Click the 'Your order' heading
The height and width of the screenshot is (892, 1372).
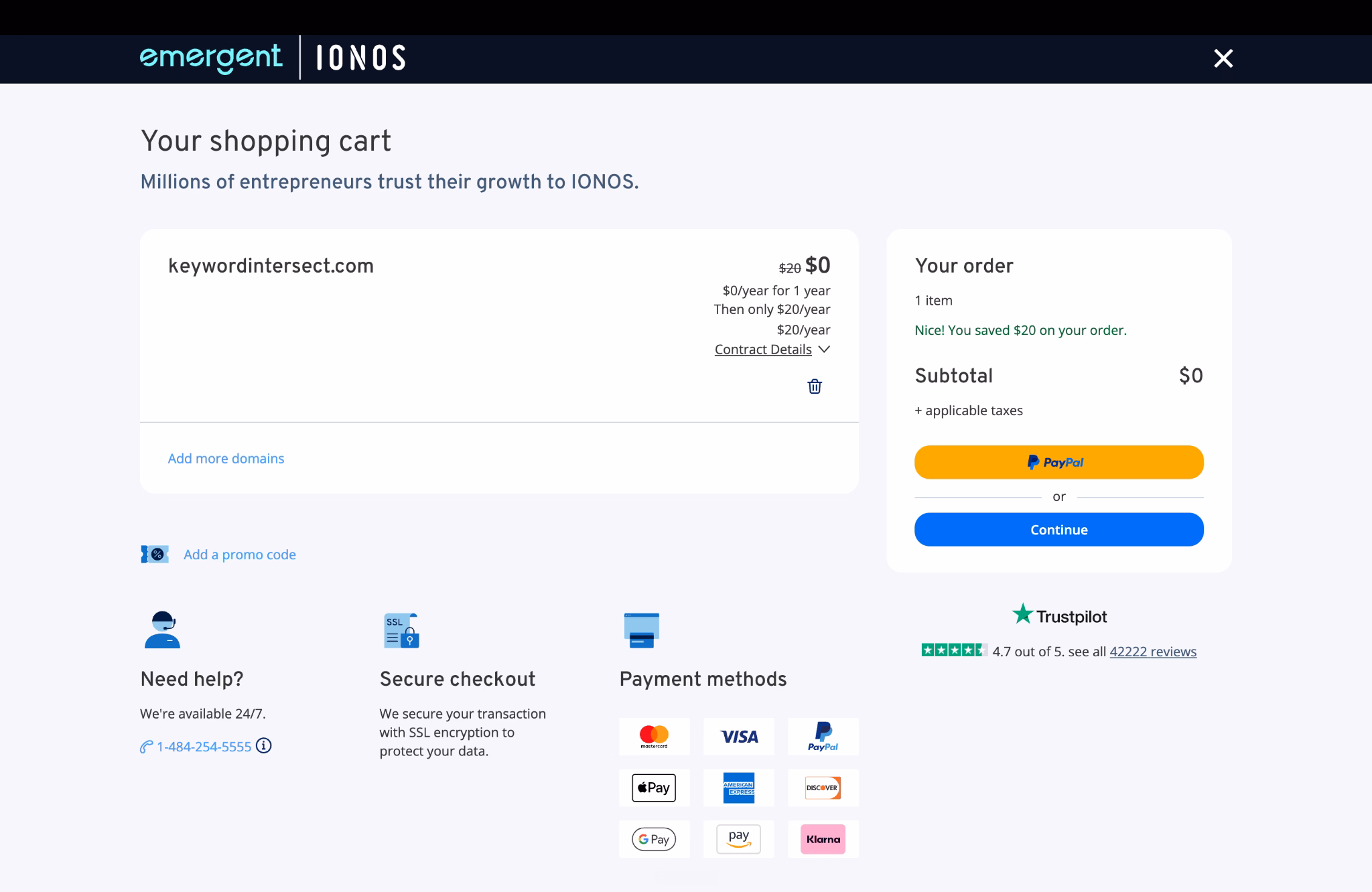tap(964, 266)
